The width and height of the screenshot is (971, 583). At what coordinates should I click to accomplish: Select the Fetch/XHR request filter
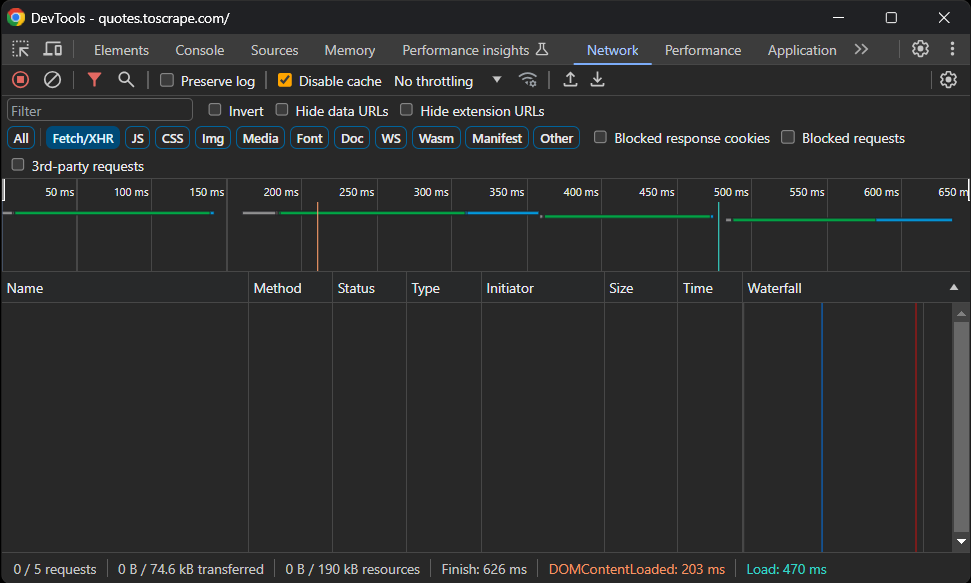pyautogui.click(x=82, y=138)
